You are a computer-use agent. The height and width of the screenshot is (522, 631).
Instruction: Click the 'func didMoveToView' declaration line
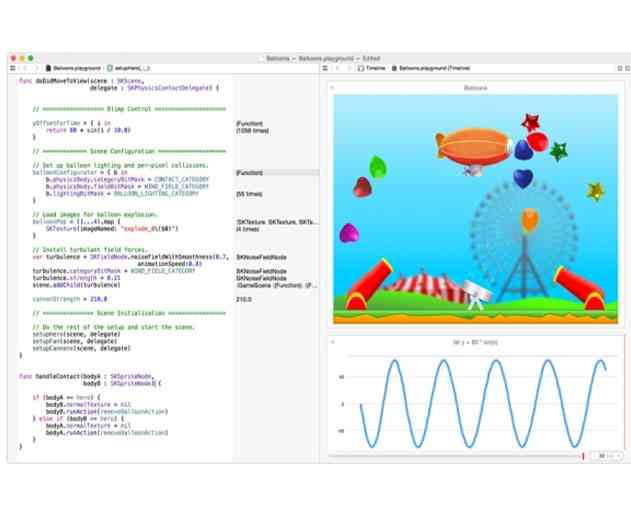tap(80, 81)
